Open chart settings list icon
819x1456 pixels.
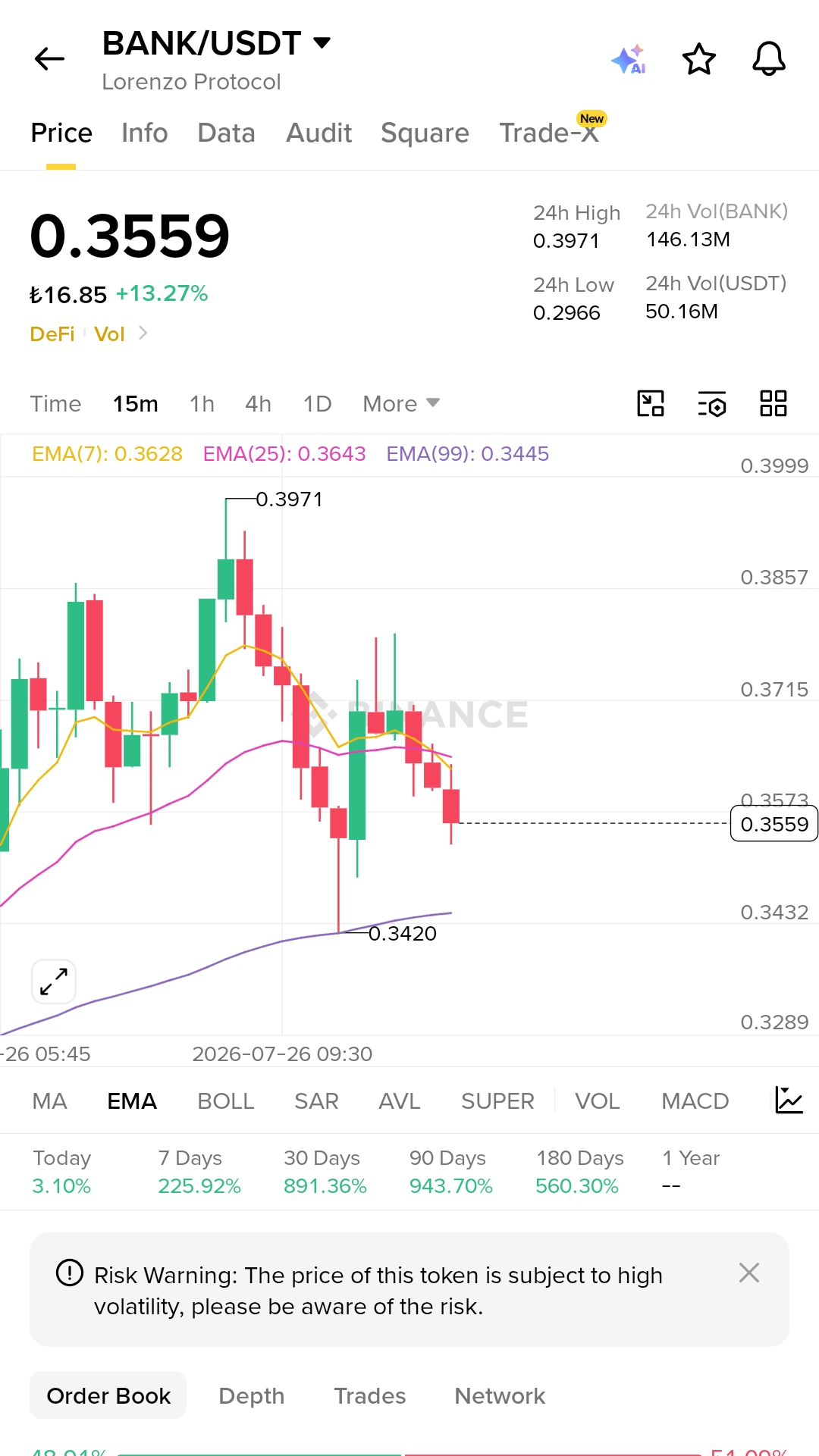pyautogui.click(x=712, y=404)
